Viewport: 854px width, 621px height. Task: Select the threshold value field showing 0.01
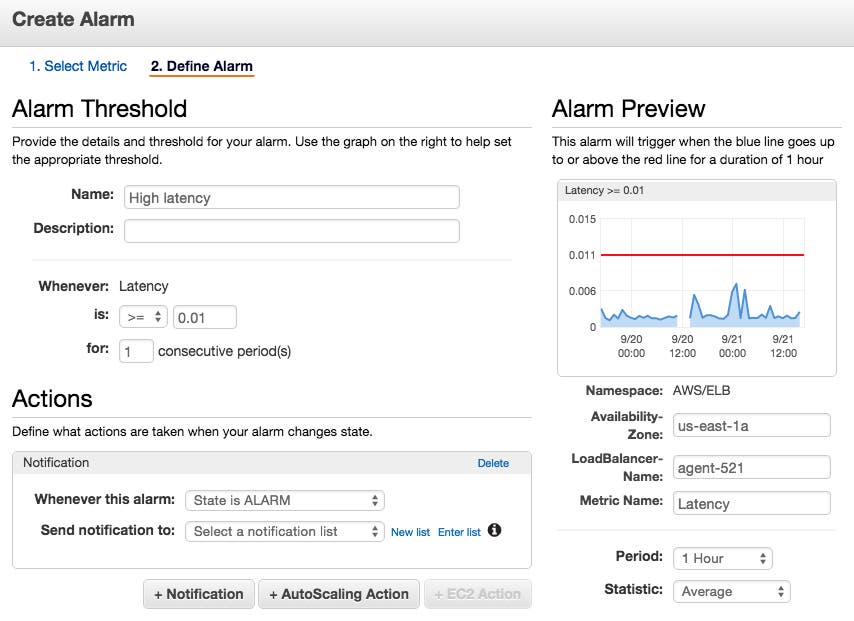[205, 315]
